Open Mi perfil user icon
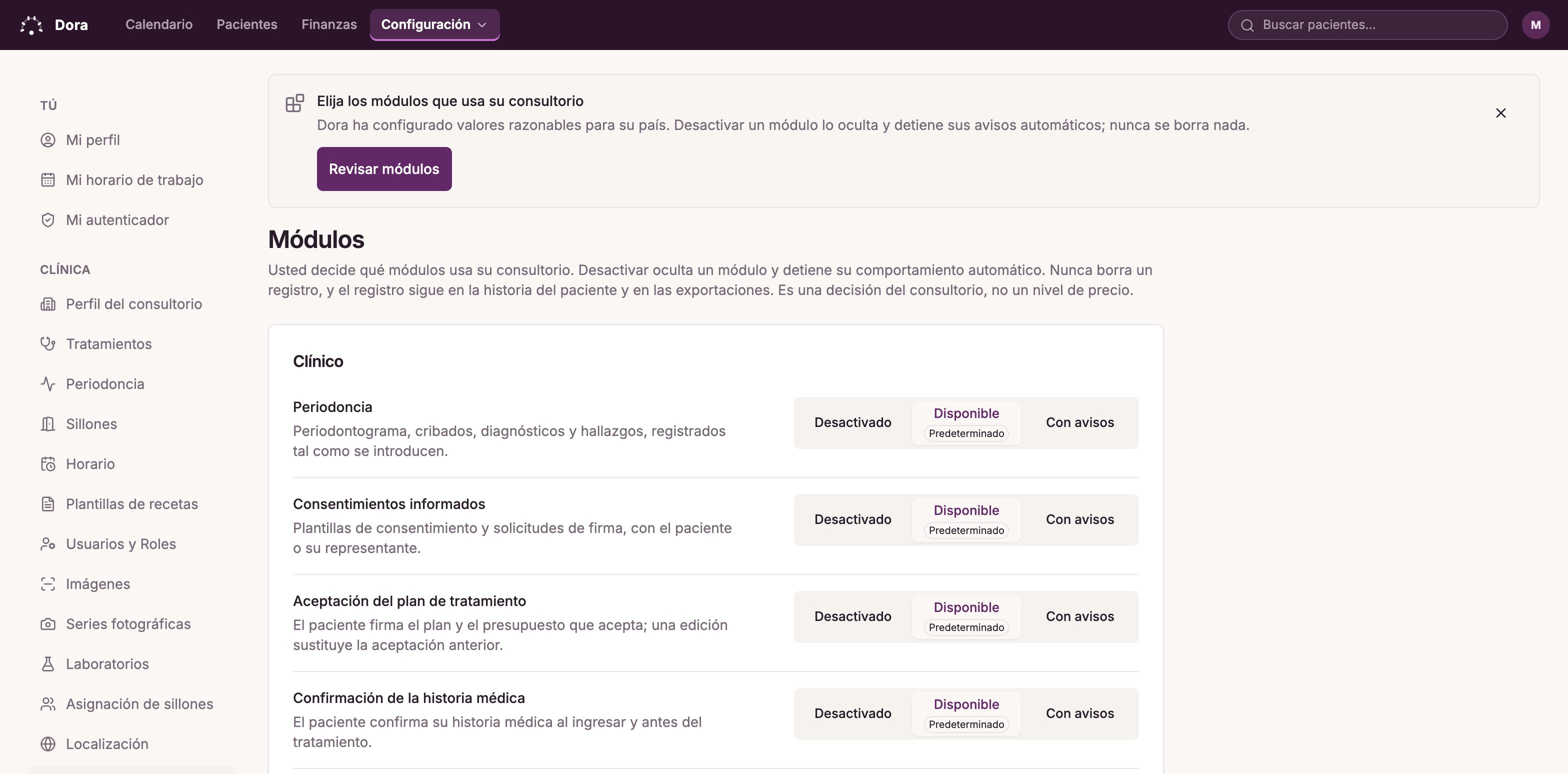Viewport: 1568px width, 774px height. pyautogui.click(x=48, y=140)
